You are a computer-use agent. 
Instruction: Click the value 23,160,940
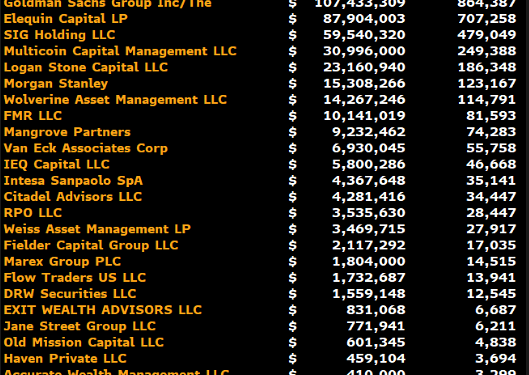coord(364,67)
